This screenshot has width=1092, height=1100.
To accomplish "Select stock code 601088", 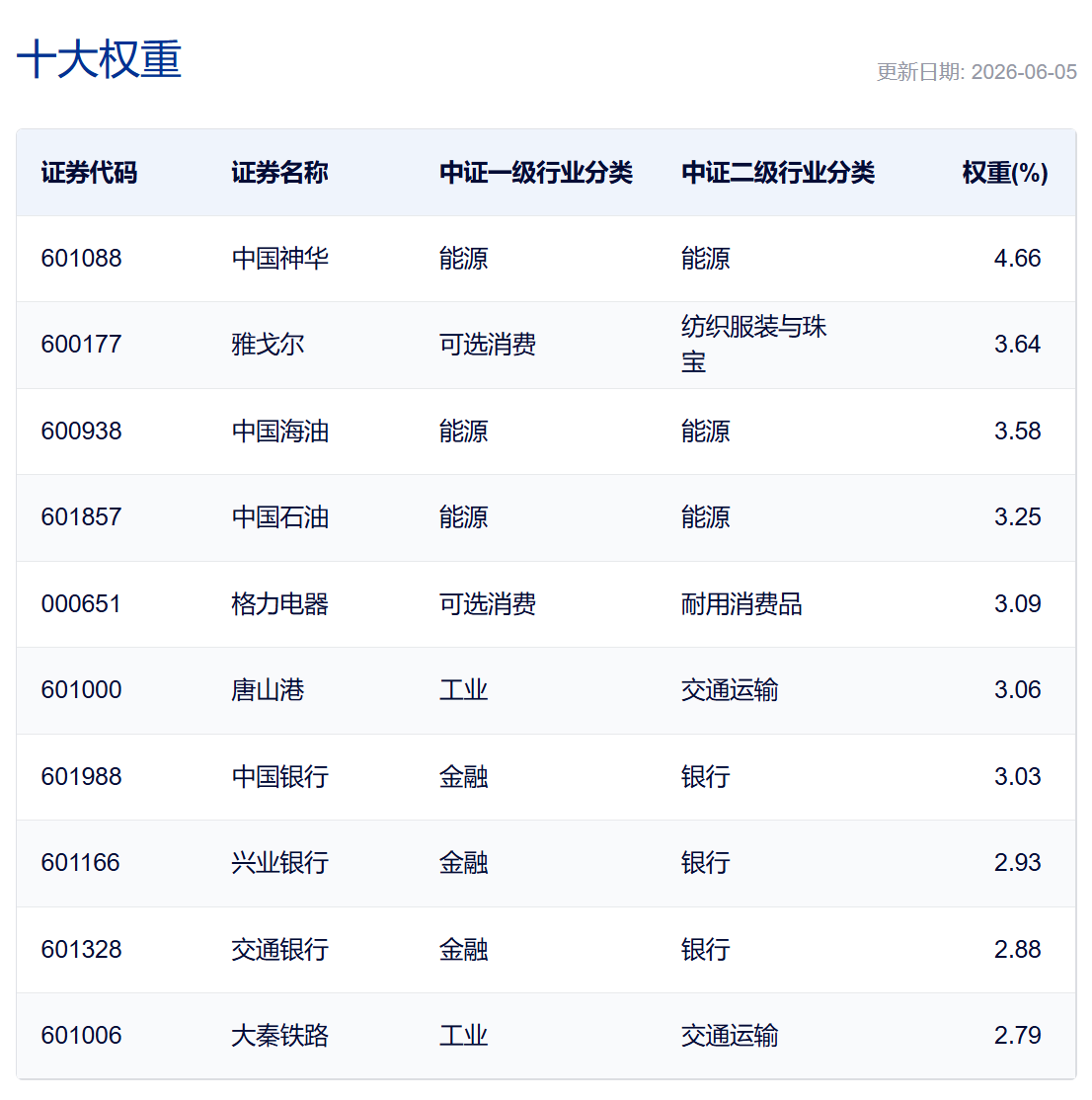I will click(81, 258).
